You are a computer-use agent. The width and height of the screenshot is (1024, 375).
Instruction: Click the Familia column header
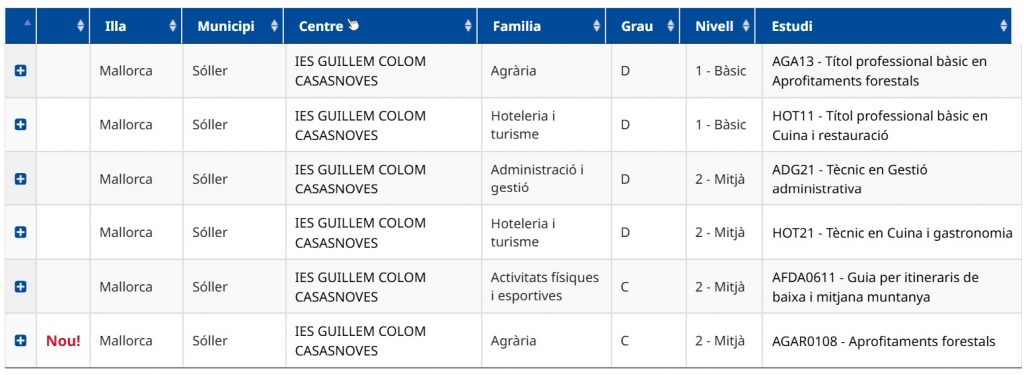tap(541, 26)
